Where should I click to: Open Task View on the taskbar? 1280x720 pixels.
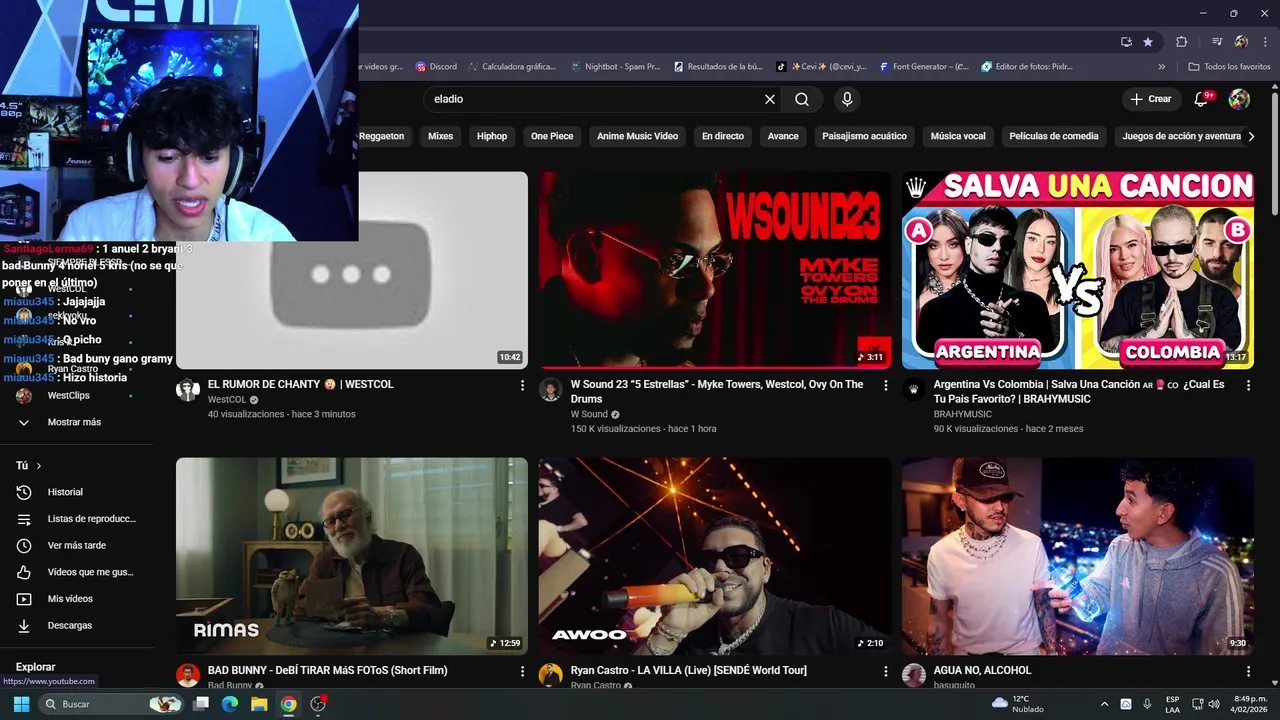coord(201,704)
